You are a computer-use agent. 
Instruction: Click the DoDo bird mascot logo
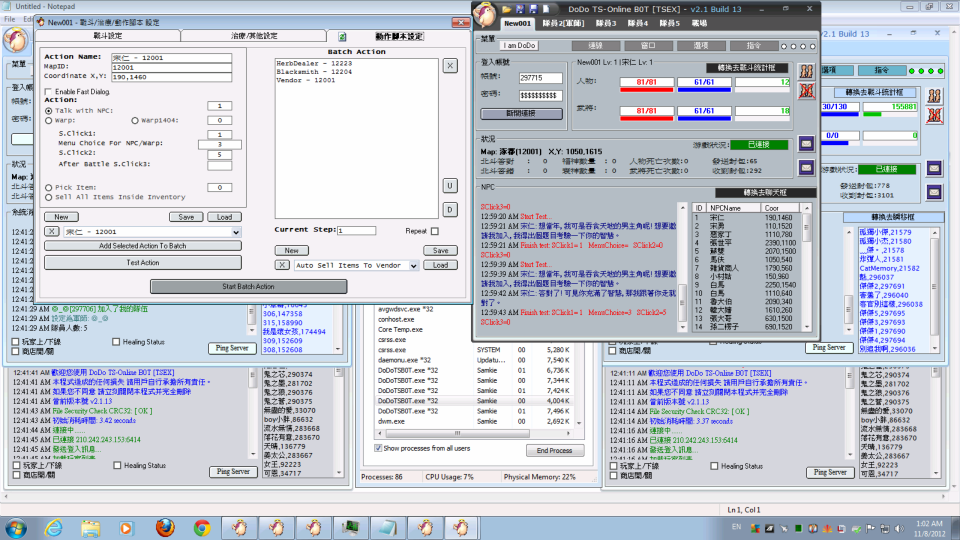(x=485, y=14)
